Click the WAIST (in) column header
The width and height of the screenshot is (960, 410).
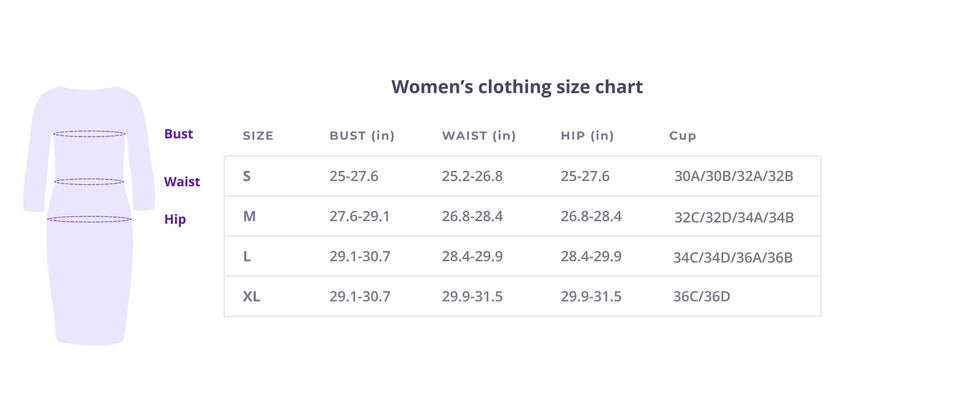pyautogui.click(x=479, y=136)
